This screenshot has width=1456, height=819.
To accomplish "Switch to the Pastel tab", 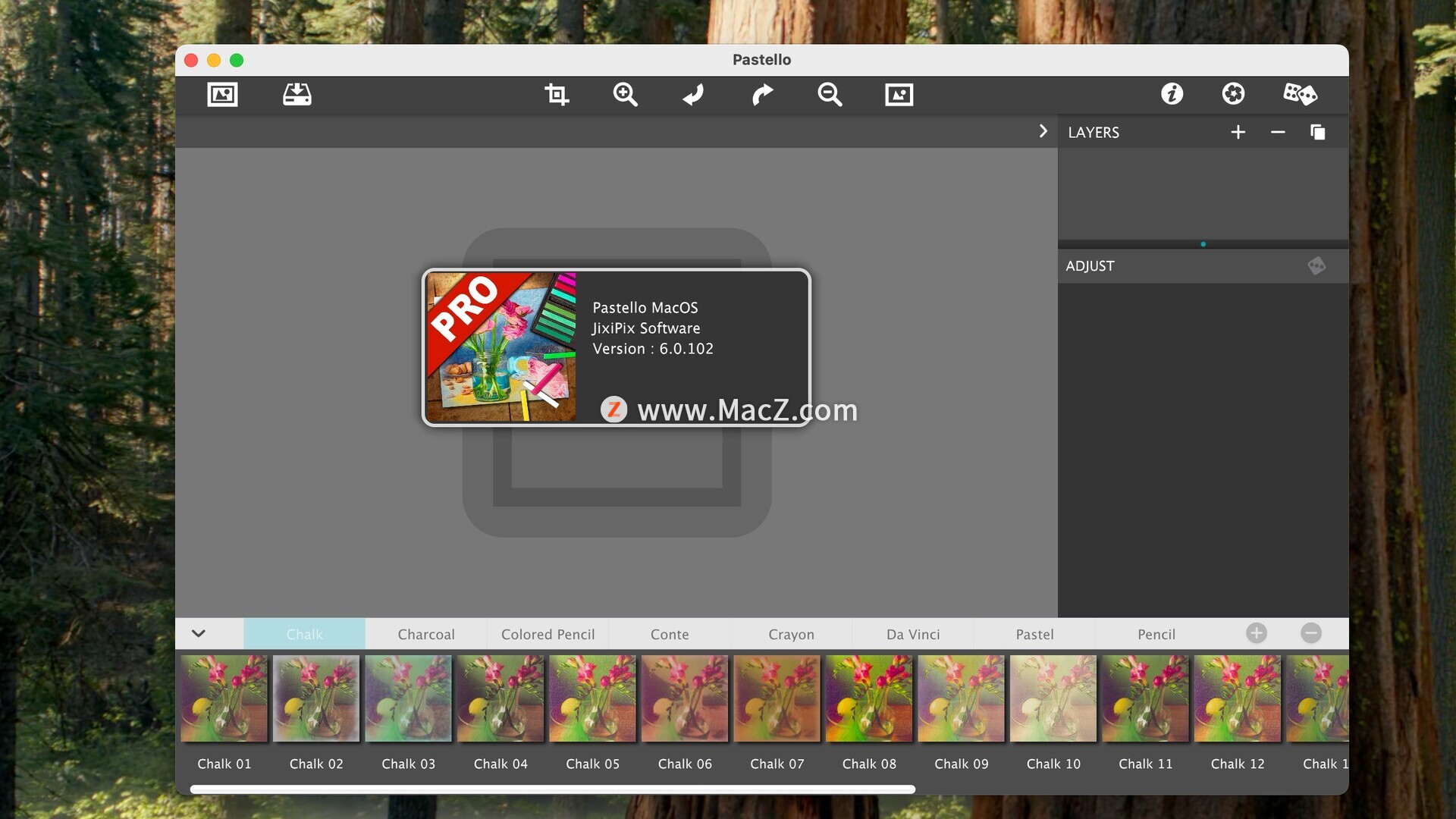I will 1034,634.
